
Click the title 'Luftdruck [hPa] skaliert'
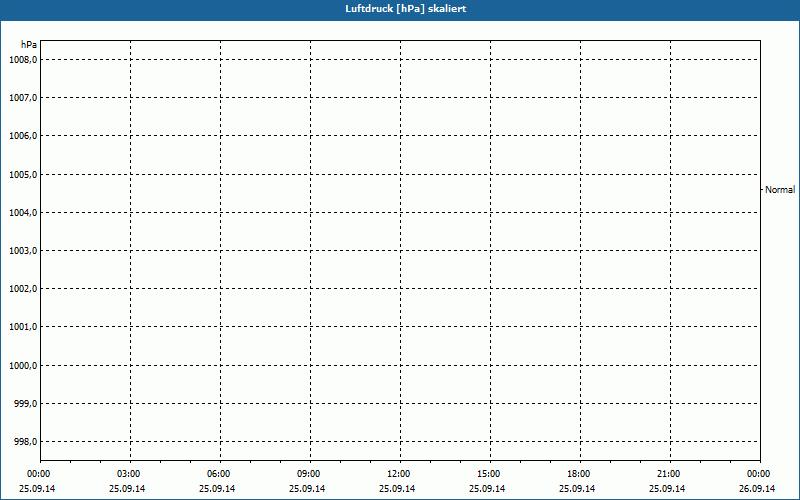point(406,9)
